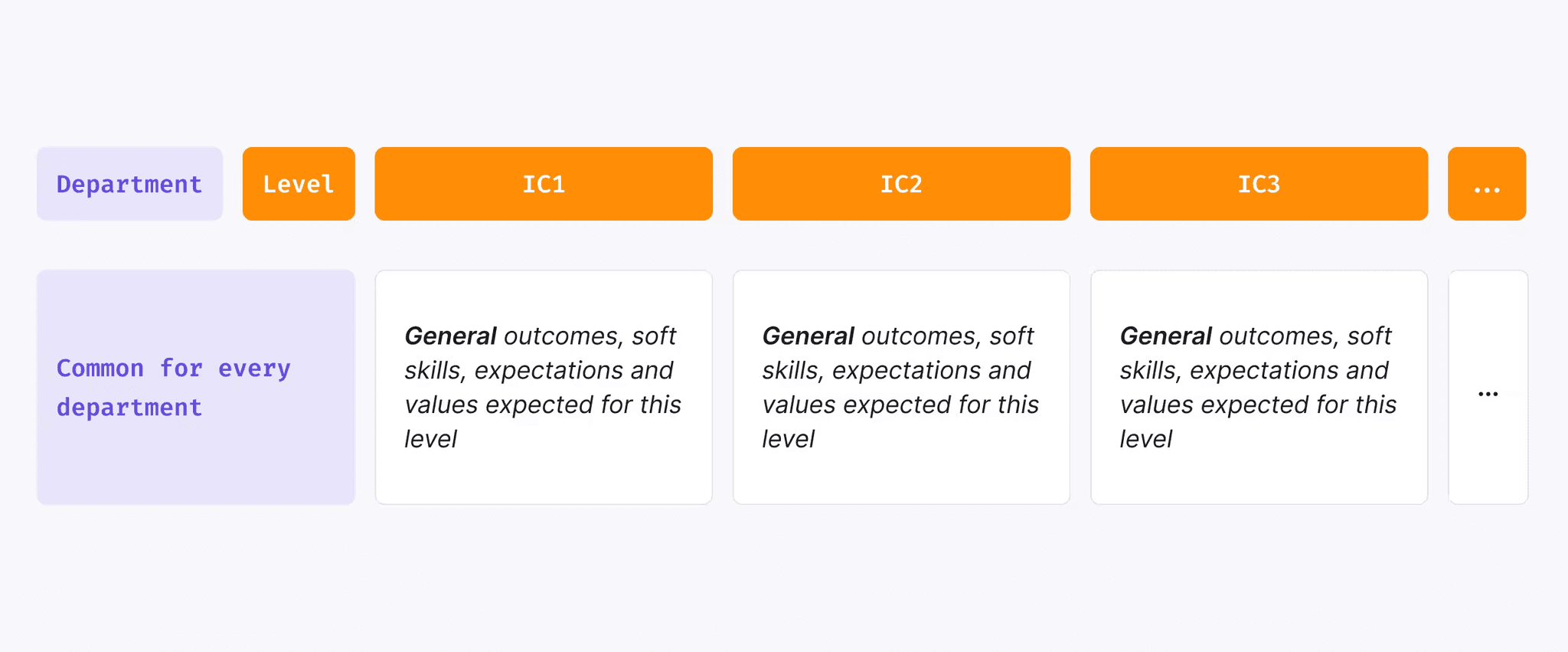Click the Department header label

[x=129, y=184]
